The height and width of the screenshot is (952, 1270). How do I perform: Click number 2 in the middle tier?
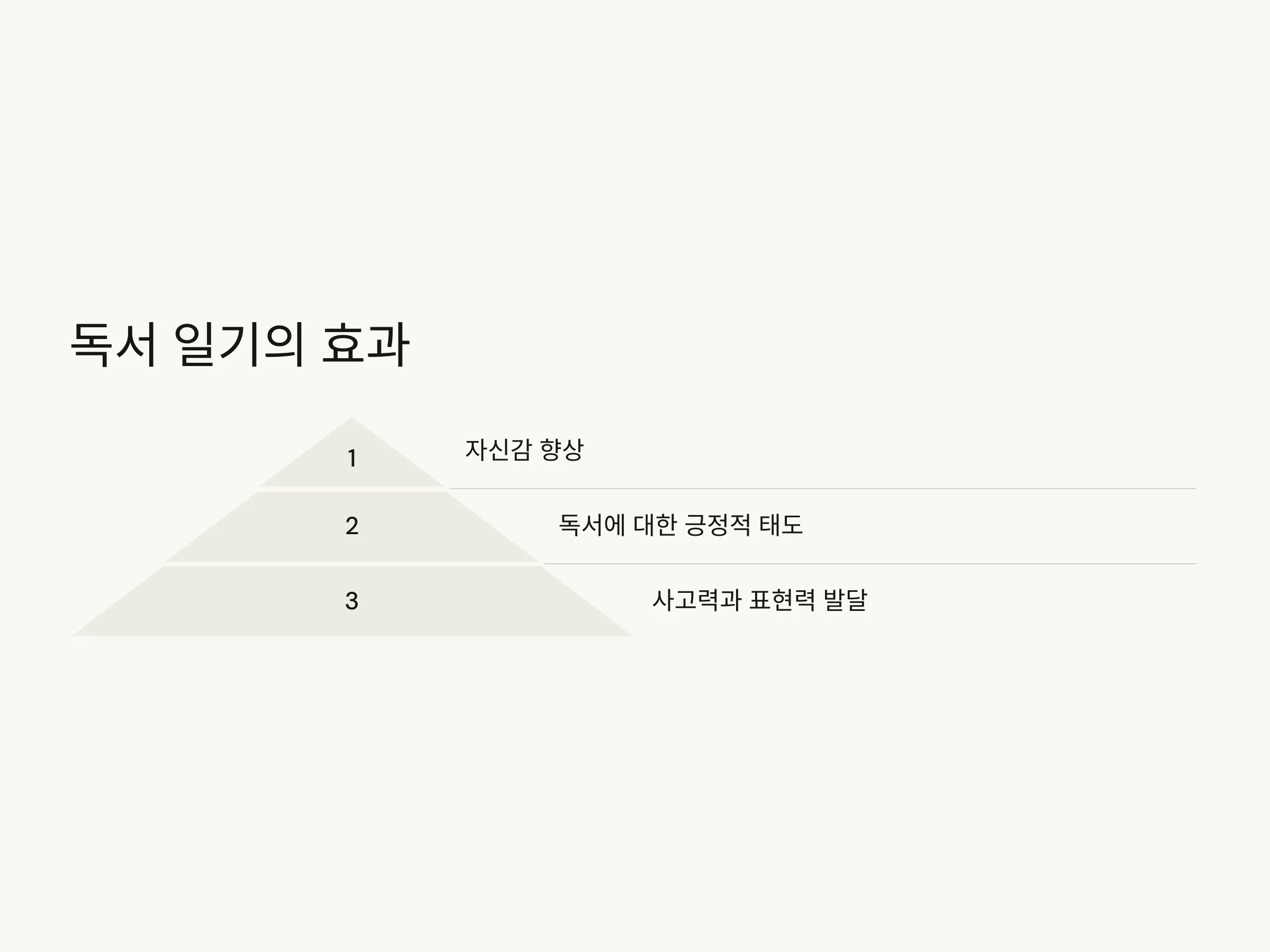pyautogui.click(x=352, y=526)
